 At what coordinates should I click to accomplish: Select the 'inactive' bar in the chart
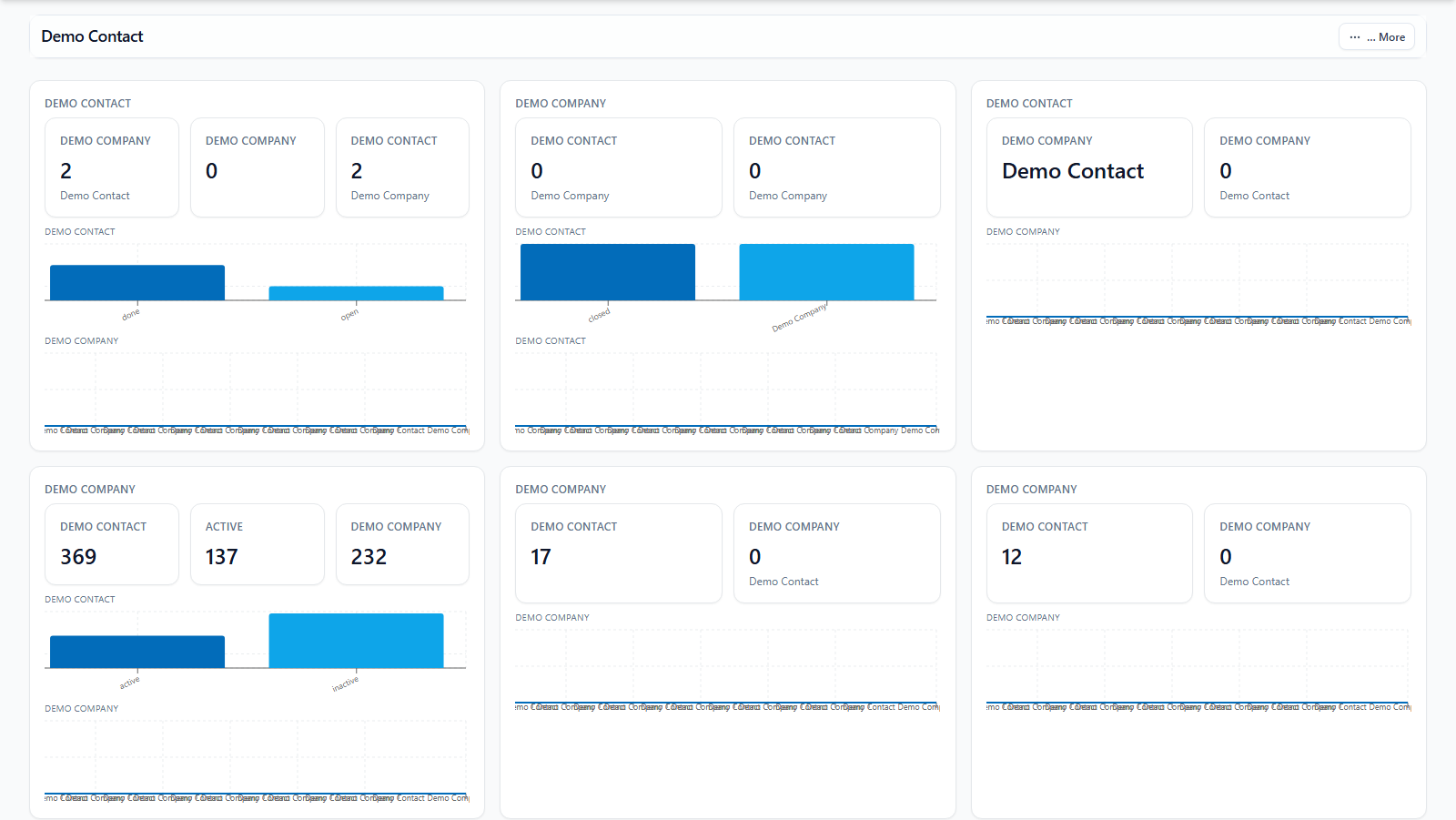tap(356, 641)
